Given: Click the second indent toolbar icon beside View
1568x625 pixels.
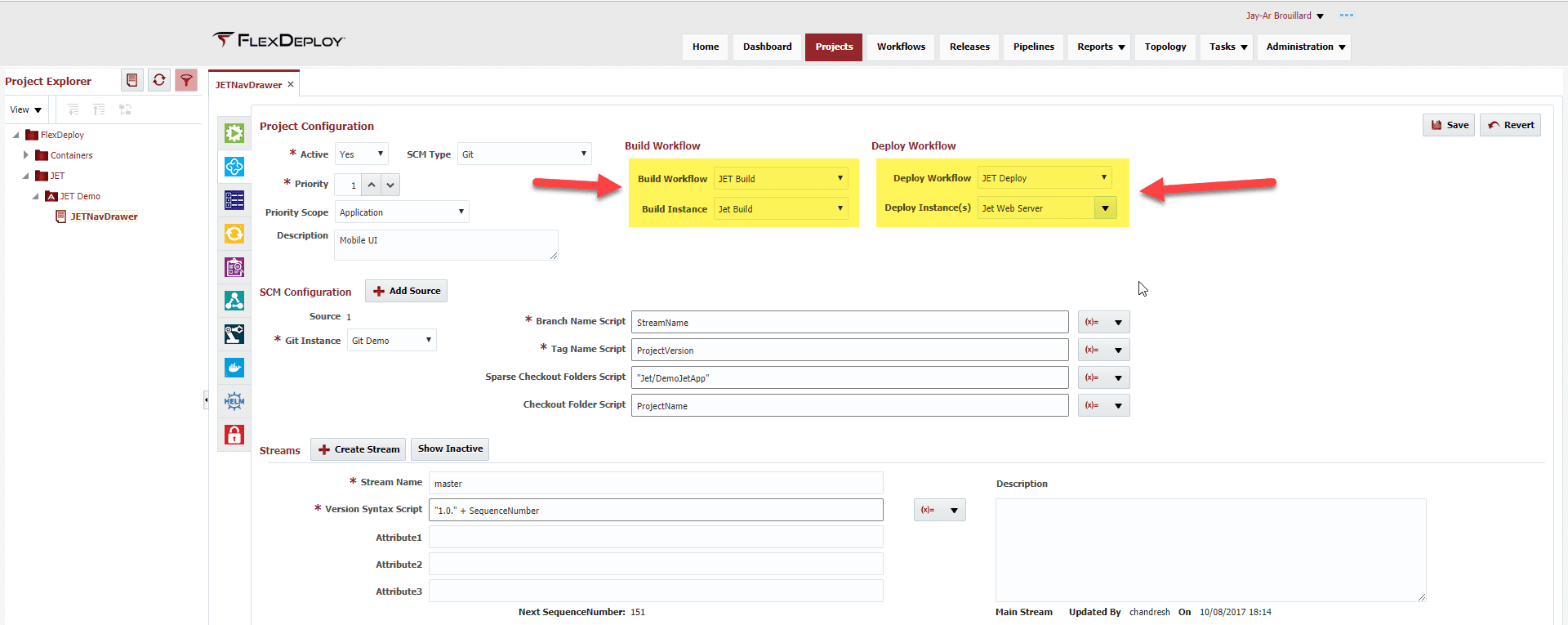Looking at the screenshot, I should [x=99, y=109].
